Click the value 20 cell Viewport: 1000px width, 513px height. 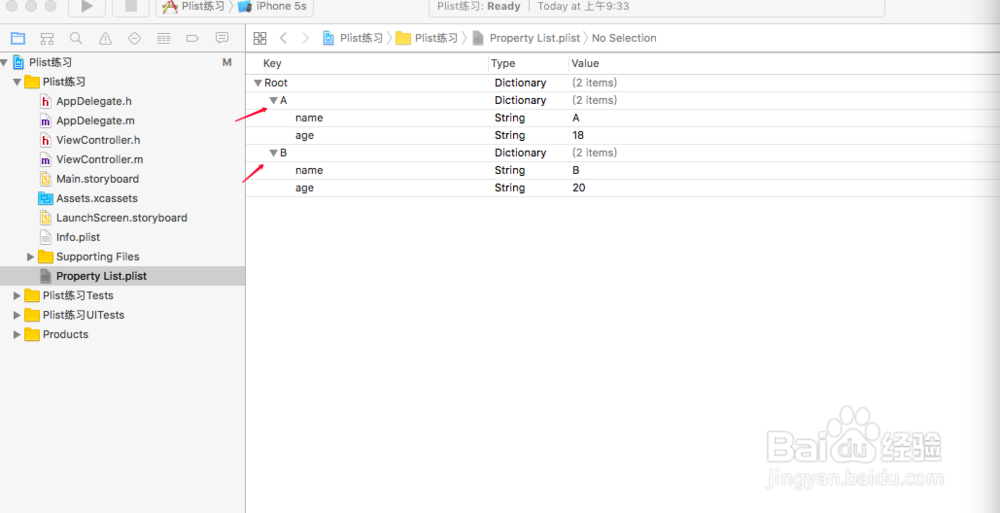click(x=579, y=188)
